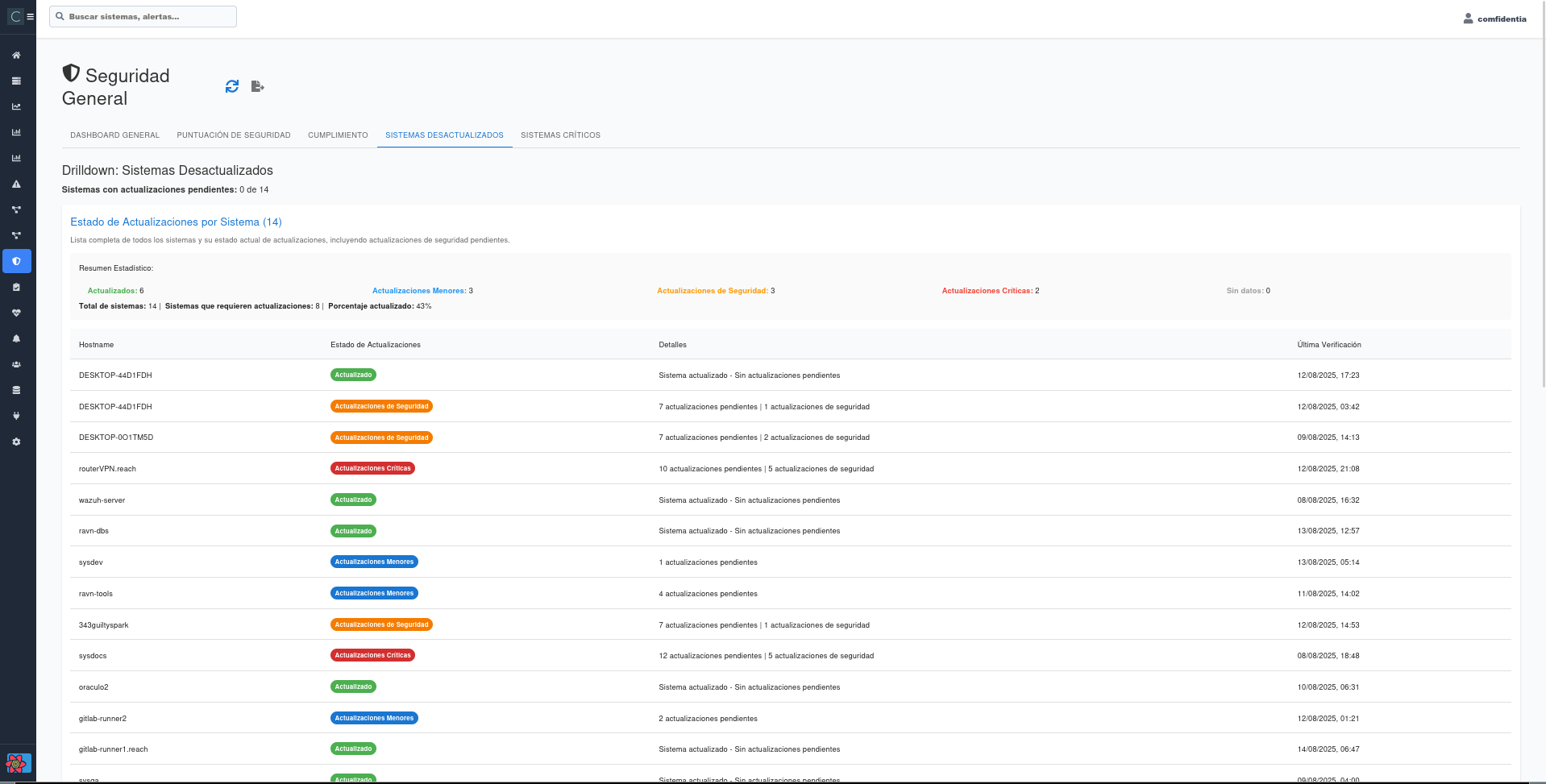This screenshot has width=1546, height=784.
Task: Click the heartbeat health icon in sidebar
Action: [16, 313]
